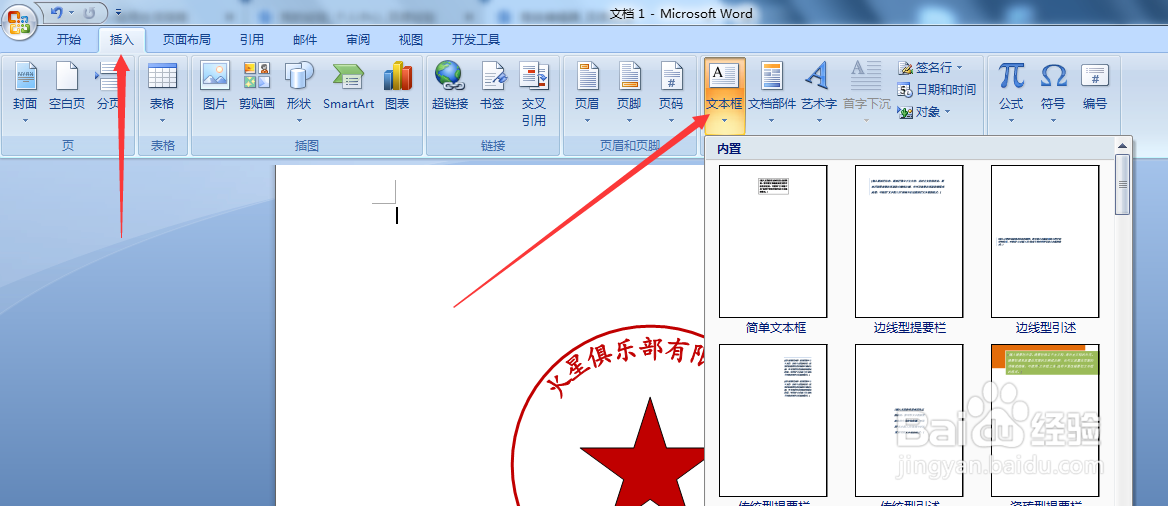This screenshot has width=1168, height=506.
Task: Choose the 边线型提要栏 text box thumbnail
Action: (x=909, y=241)
